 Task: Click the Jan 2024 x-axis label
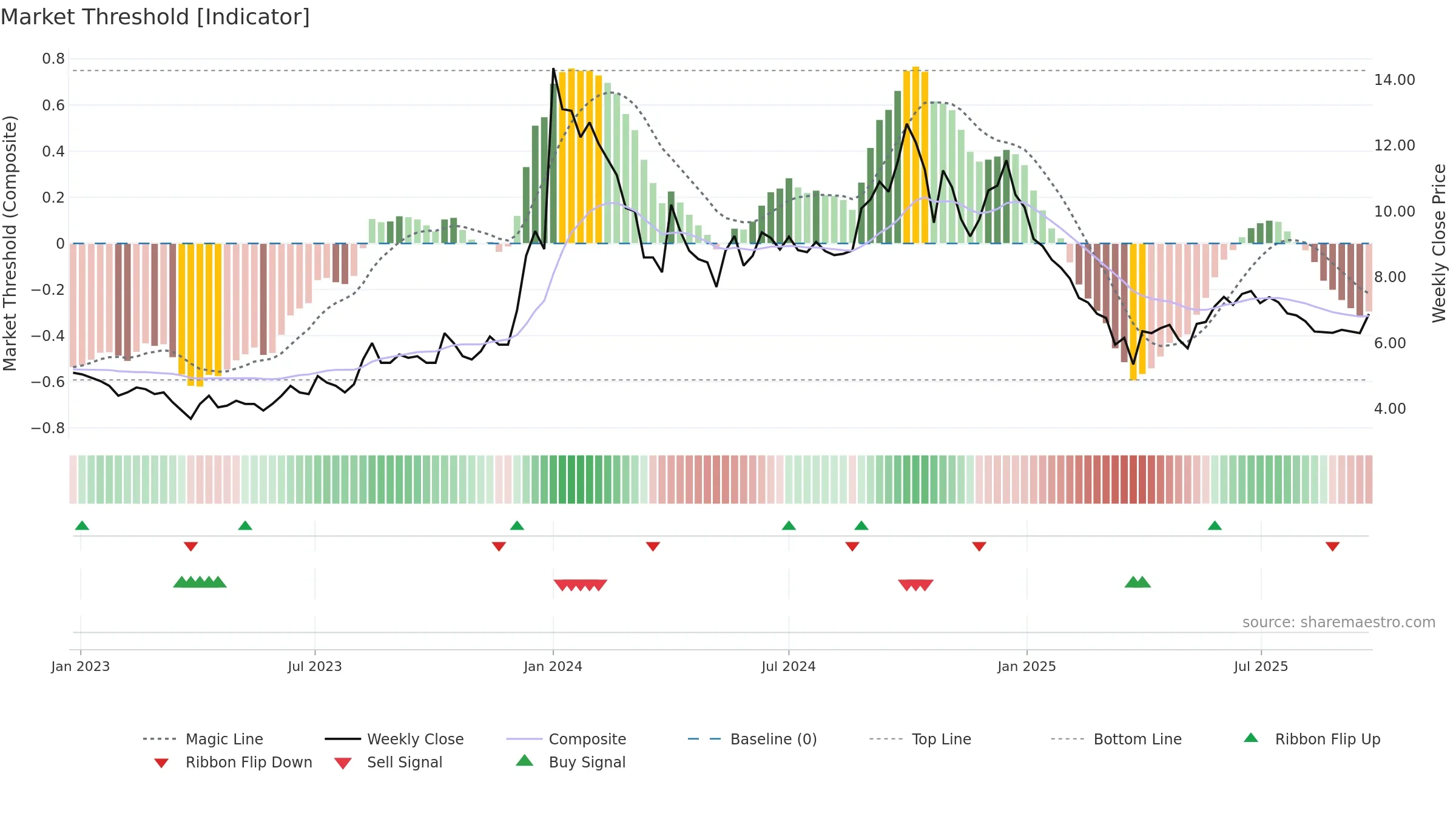click(553, 667)
